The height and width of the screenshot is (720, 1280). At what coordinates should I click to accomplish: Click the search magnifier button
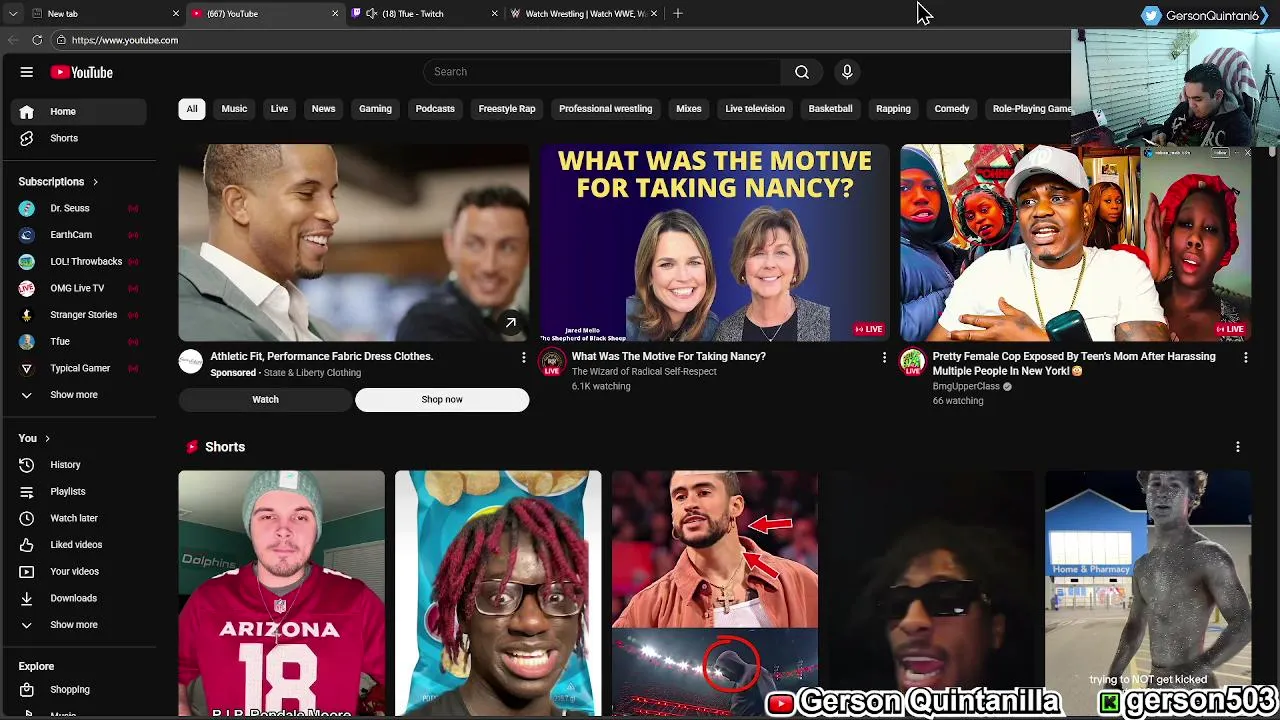pyautogui.click(x=802, y=72)
